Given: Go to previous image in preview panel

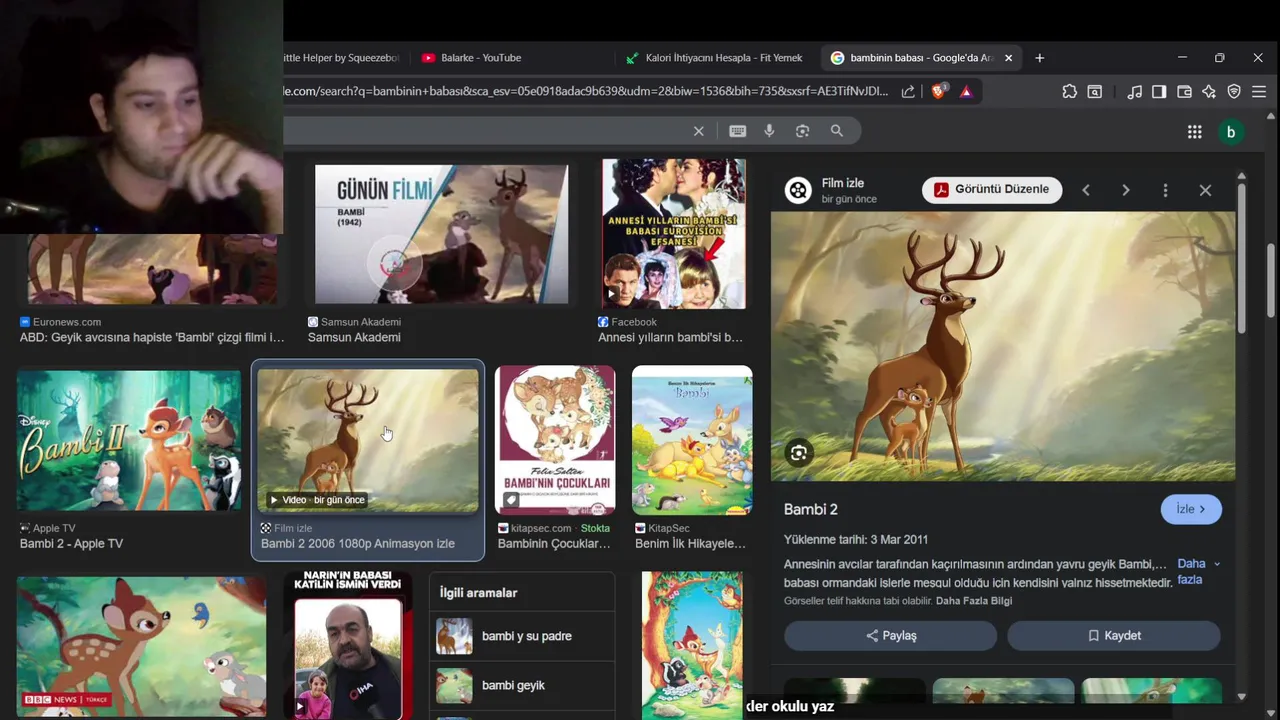Looking at the screenshot, I should (x=1086, y=190).
